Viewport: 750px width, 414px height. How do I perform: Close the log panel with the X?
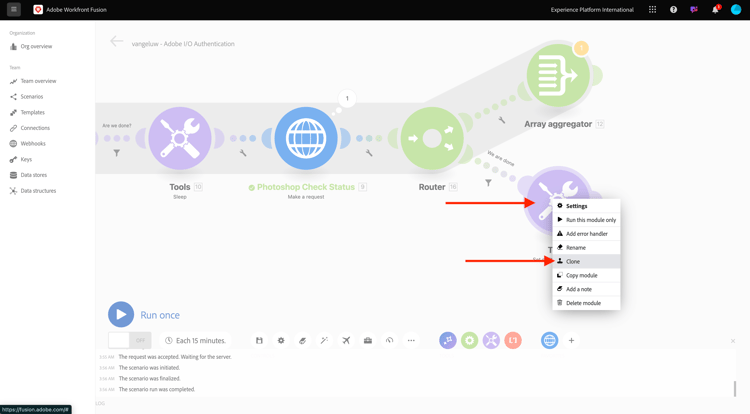(x=733, y=341)
